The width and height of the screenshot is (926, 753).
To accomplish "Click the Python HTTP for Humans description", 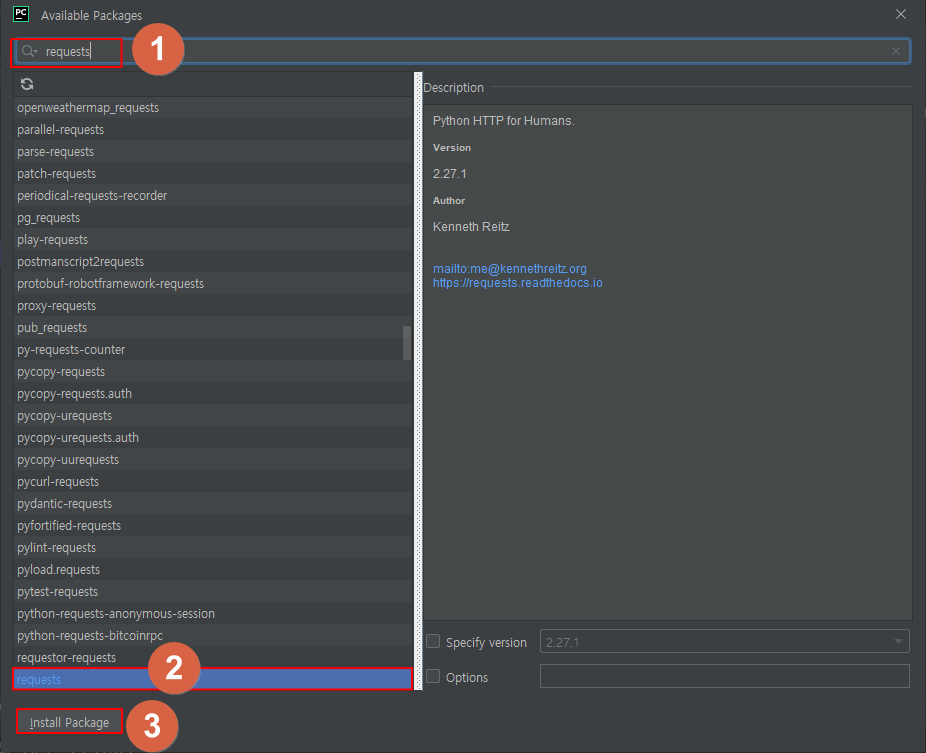I will (504, 120).
